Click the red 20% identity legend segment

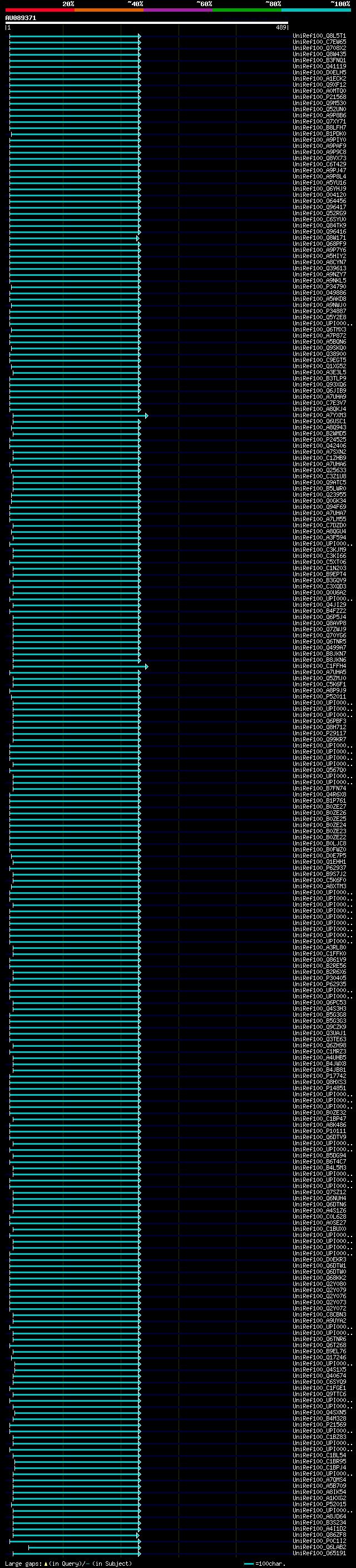coord(39,10)
